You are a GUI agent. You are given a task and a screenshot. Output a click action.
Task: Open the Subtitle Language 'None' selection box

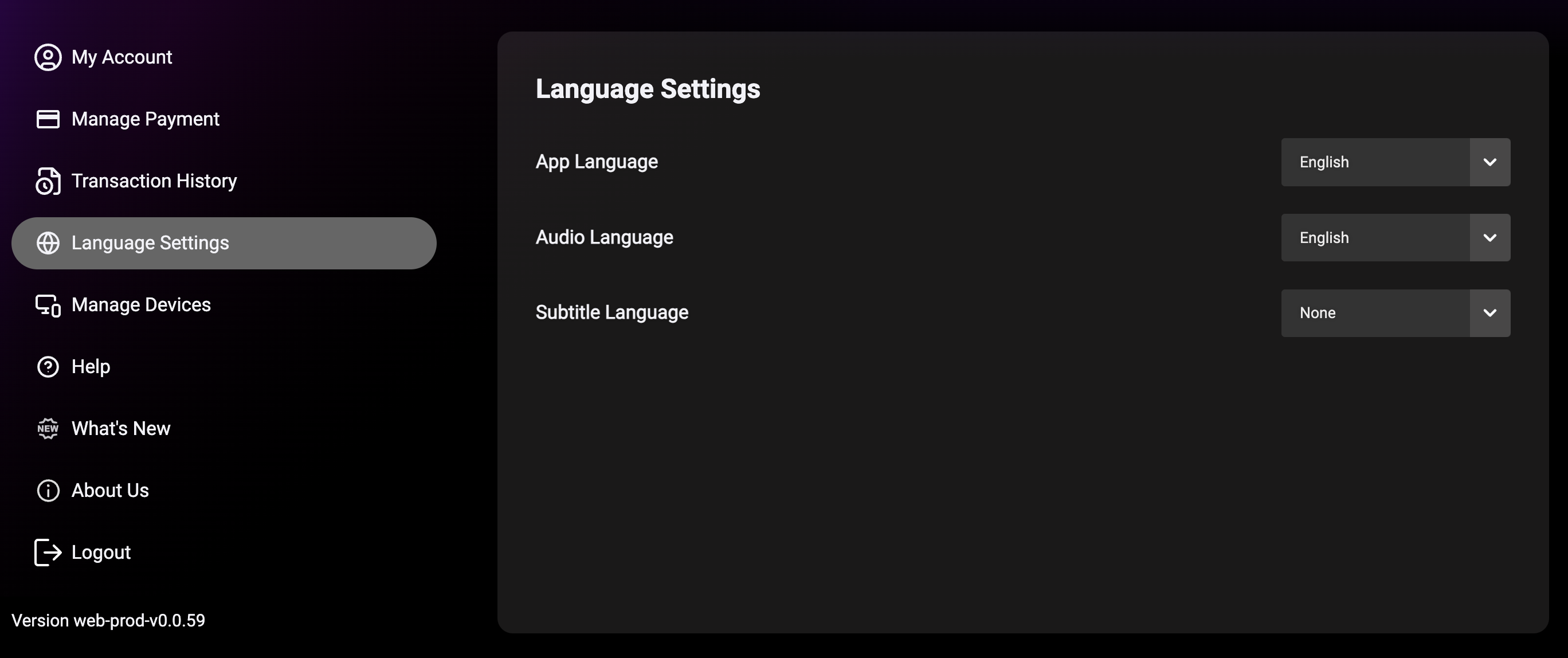pos(1374,313)
